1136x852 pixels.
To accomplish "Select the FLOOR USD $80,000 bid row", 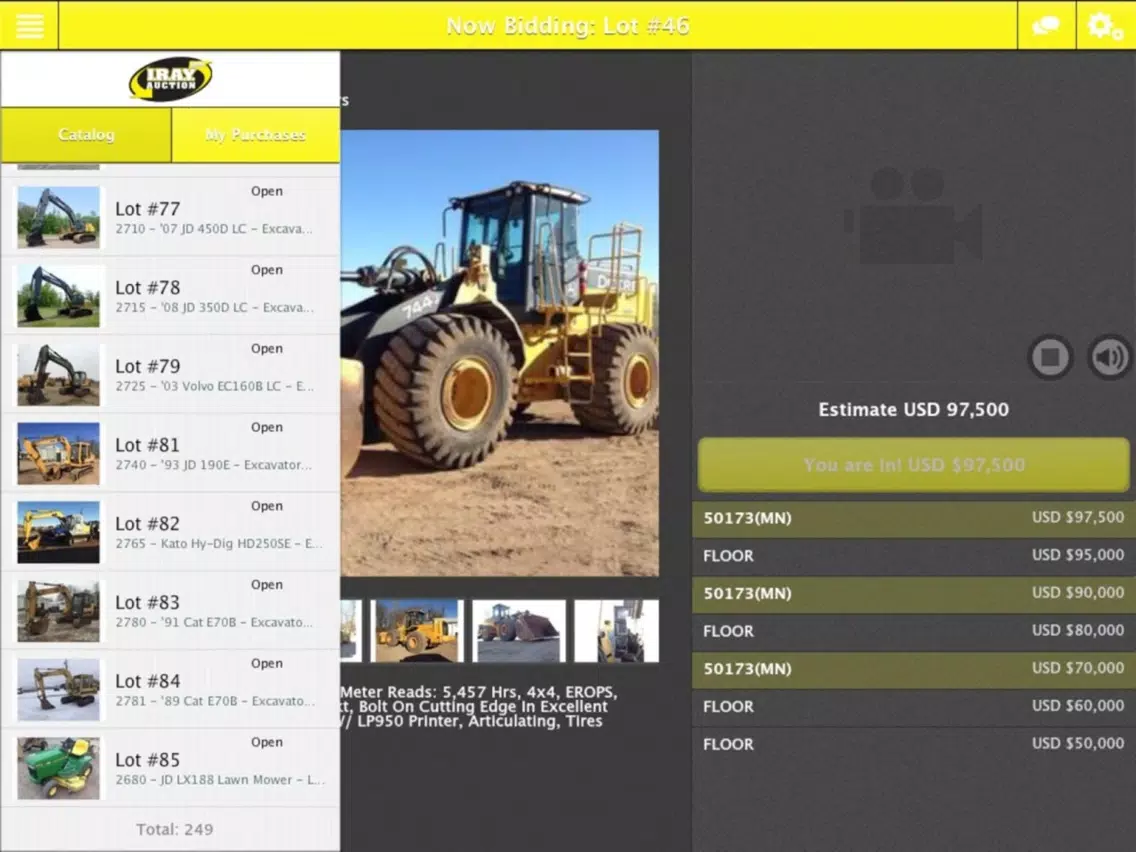I will 914,631.
